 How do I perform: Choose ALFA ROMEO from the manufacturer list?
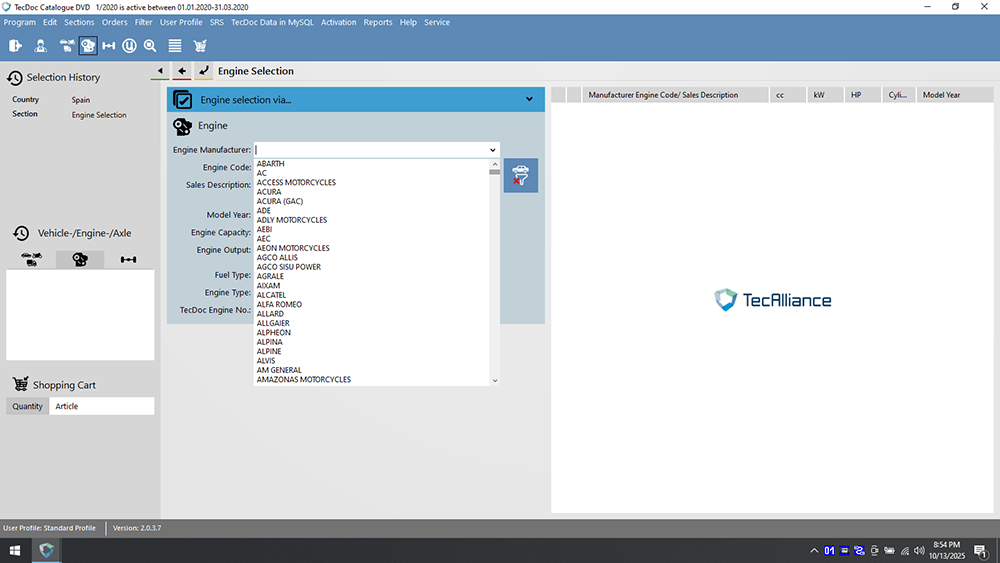[279, 305]
